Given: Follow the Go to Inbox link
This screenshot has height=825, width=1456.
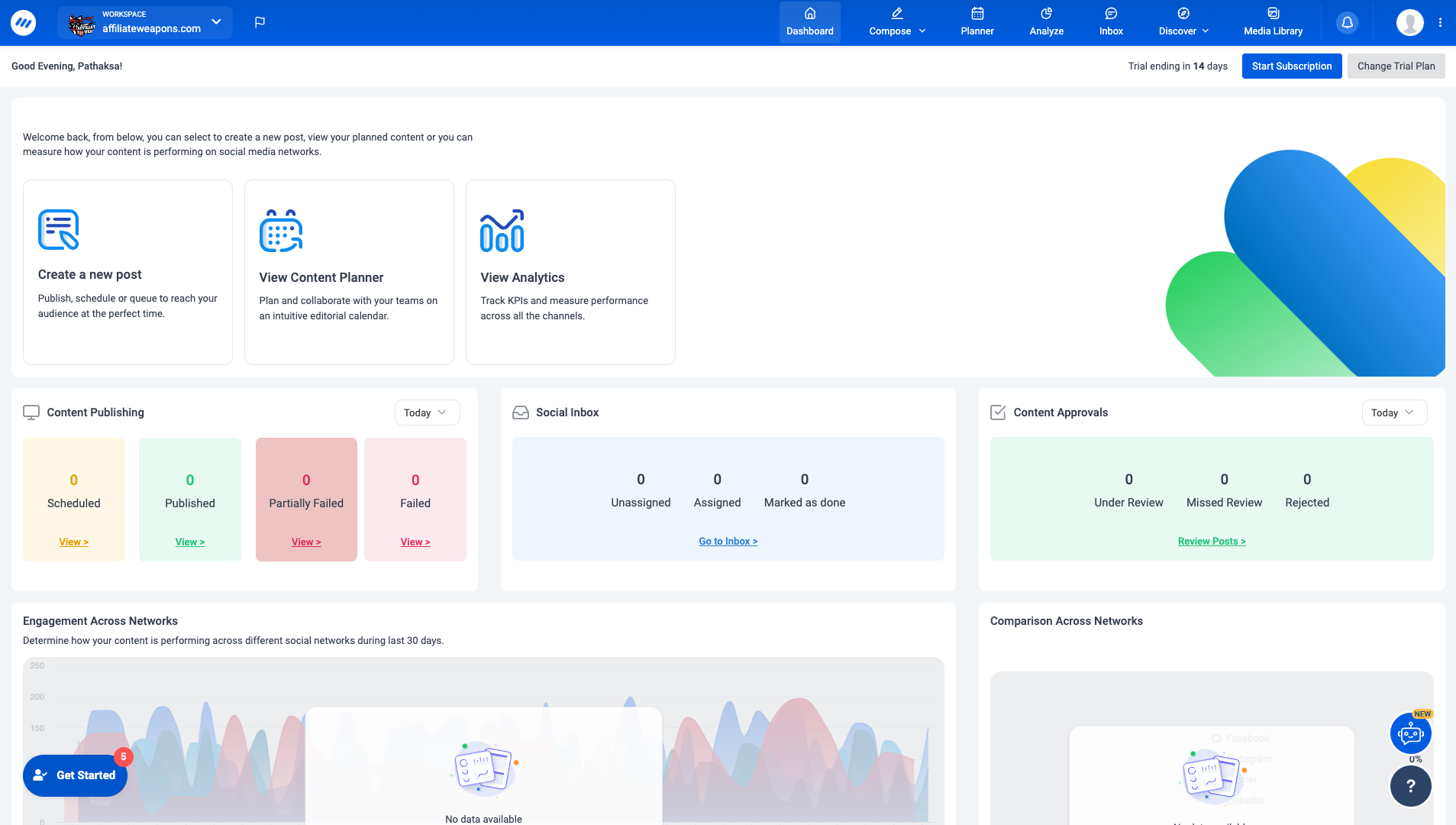Looking at the screenshot, I should tap(728, 542).
